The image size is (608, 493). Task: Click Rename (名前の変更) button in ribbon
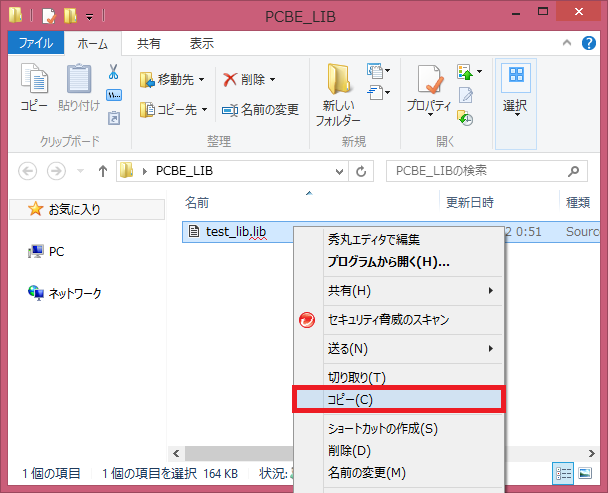point(260,109)
